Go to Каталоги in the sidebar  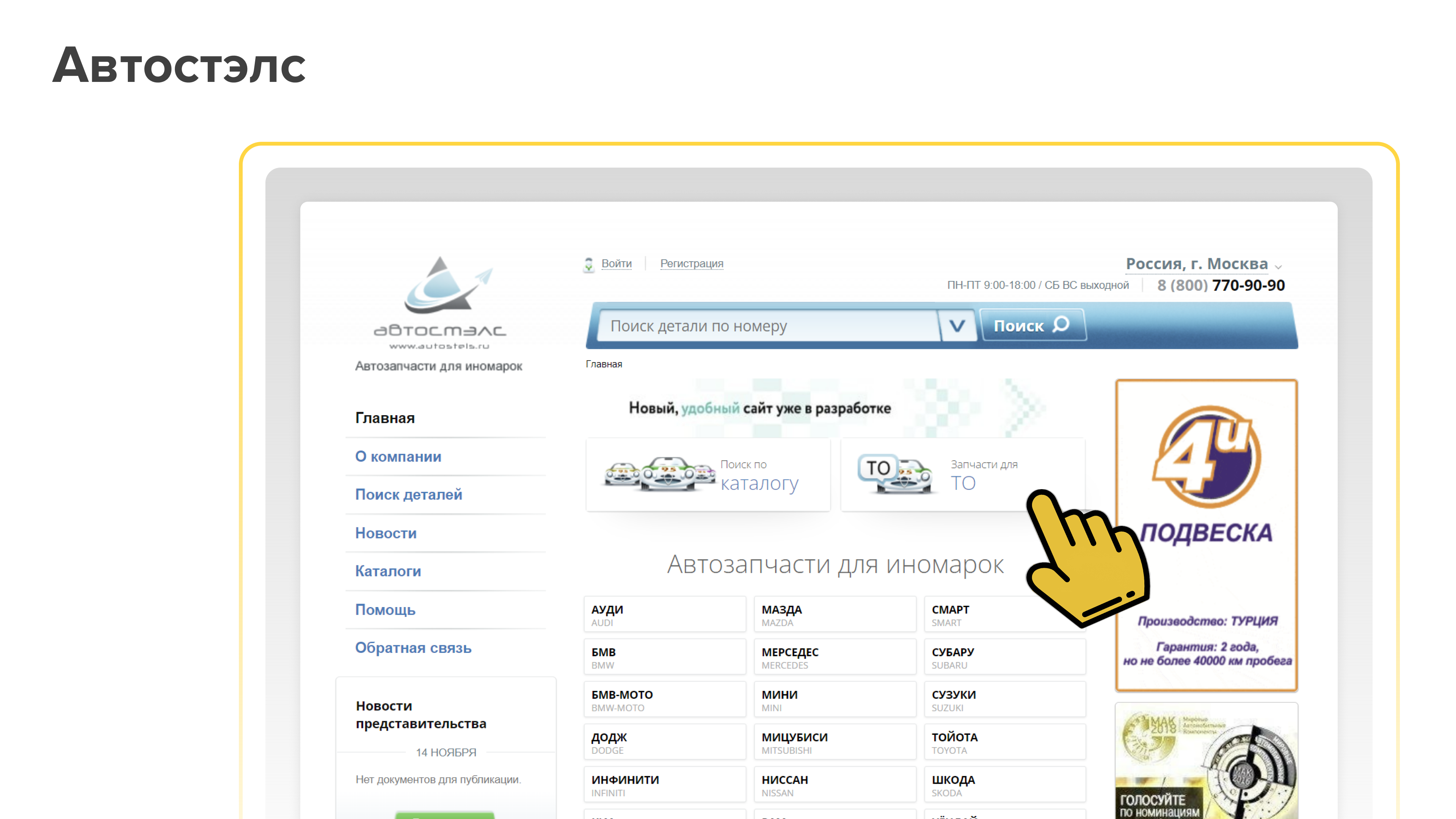coord(388,571)
